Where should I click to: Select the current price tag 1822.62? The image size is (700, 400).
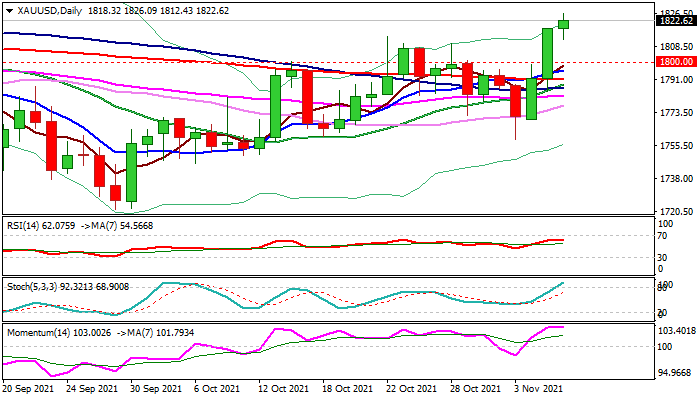click(x=677, y=20)
